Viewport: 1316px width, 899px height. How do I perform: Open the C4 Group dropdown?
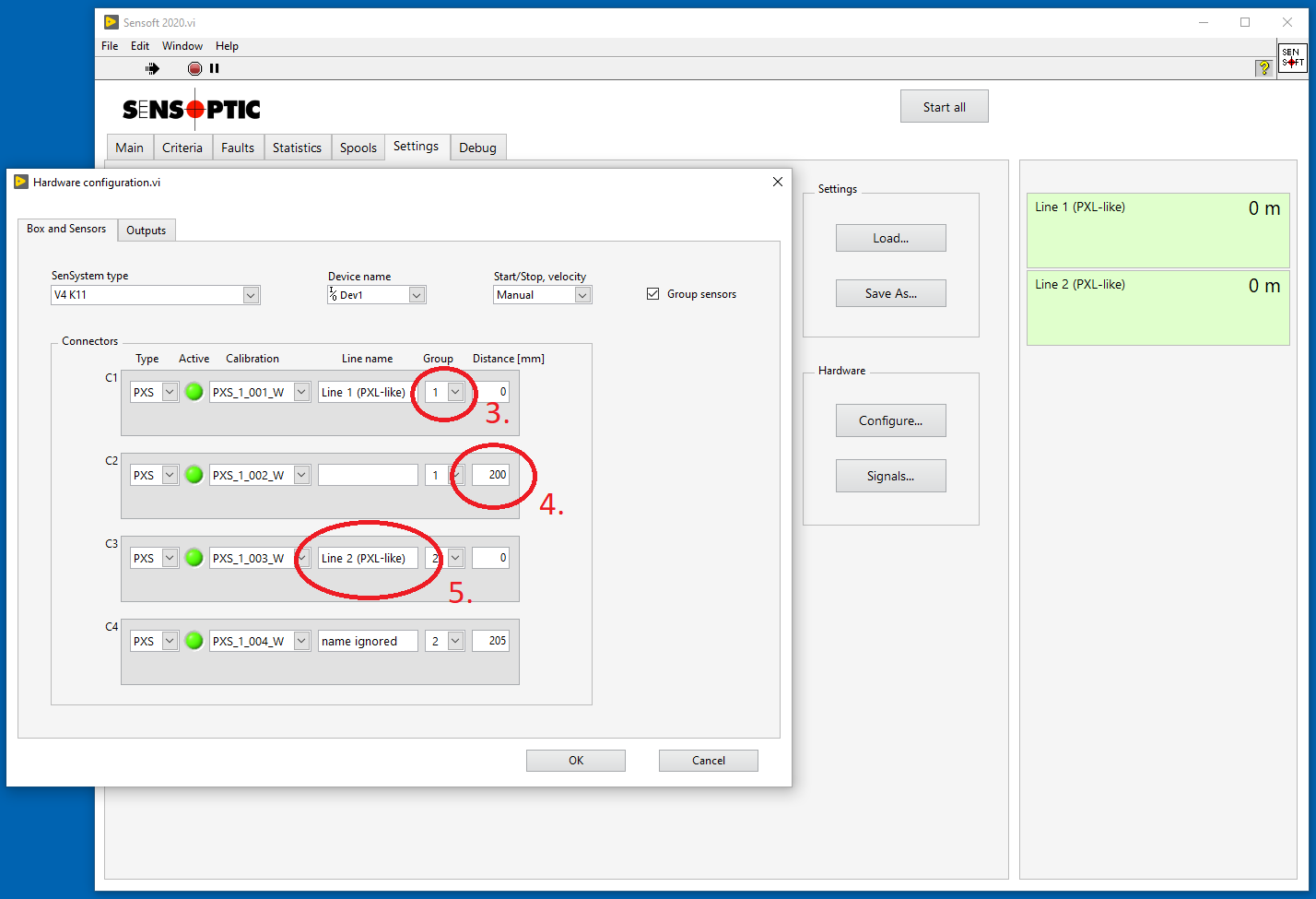pyautogui.click(x=455, y=641)
